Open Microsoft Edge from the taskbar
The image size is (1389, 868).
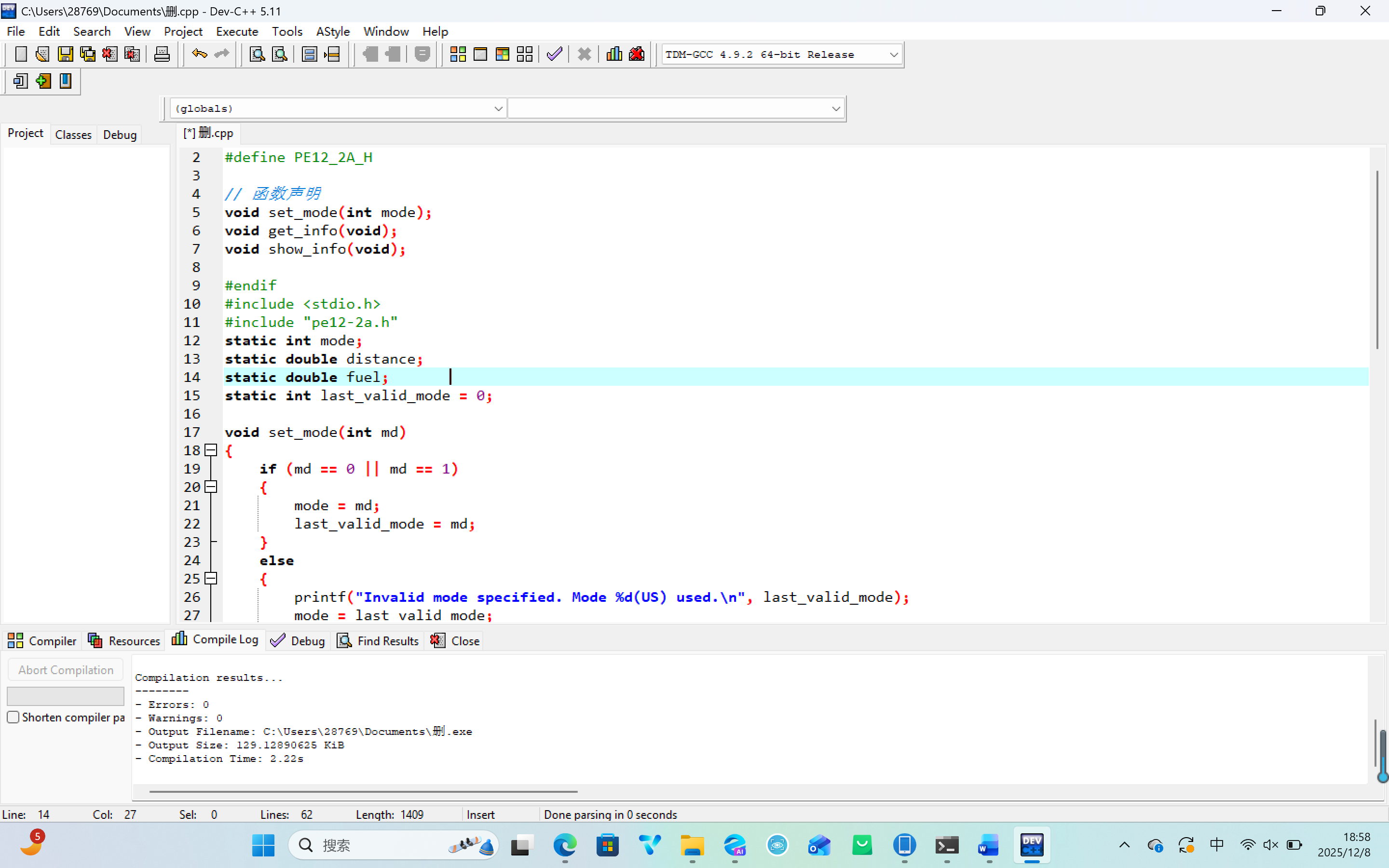[x=565, y=845]
